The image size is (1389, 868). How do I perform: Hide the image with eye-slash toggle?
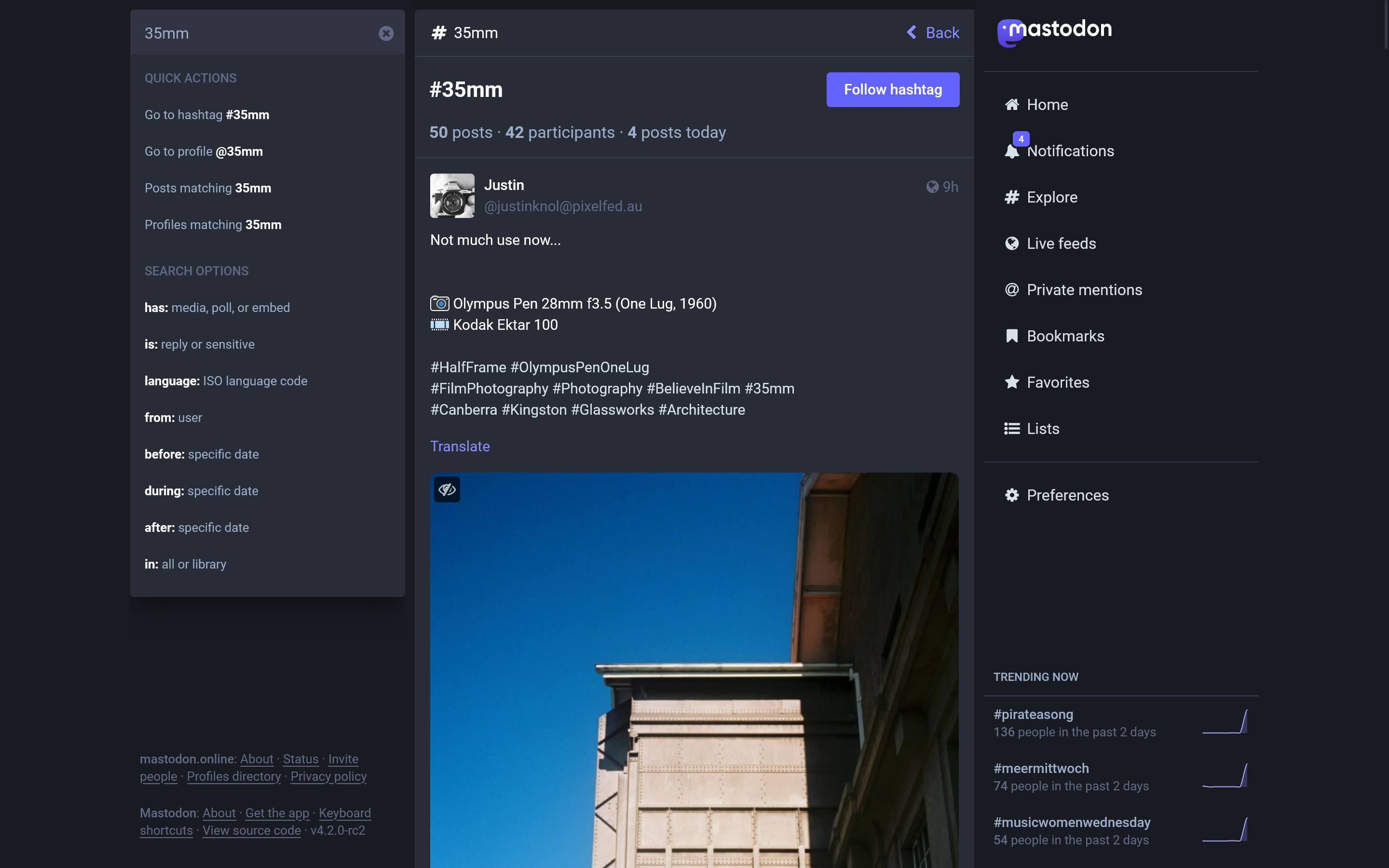pos(447,489)
